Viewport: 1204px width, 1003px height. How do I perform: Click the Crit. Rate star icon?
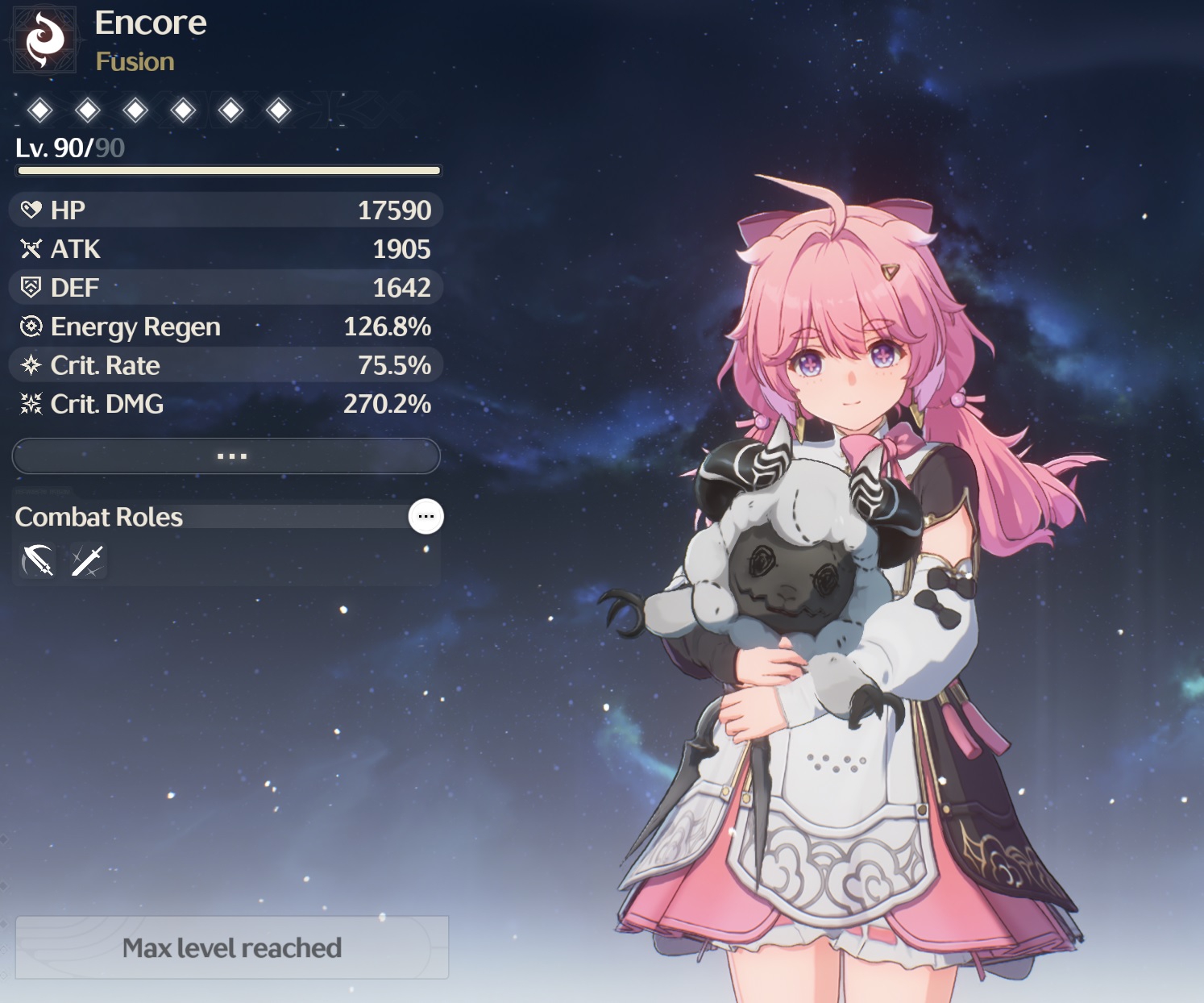[x=31, y=365]
